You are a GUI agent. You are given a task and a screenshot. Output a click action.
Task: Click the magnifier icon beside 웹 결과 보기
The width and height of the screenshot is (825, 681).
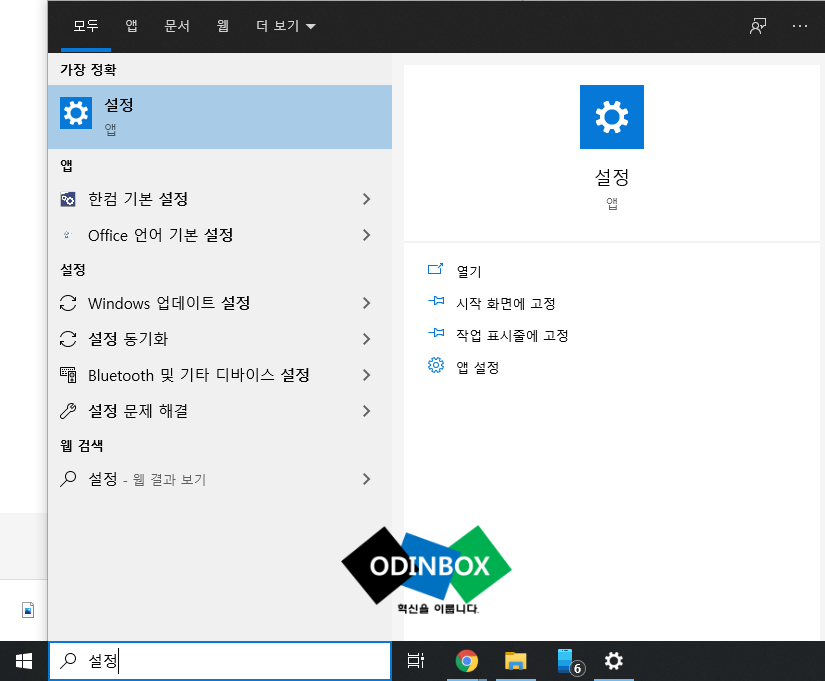[x=68, y=479]
